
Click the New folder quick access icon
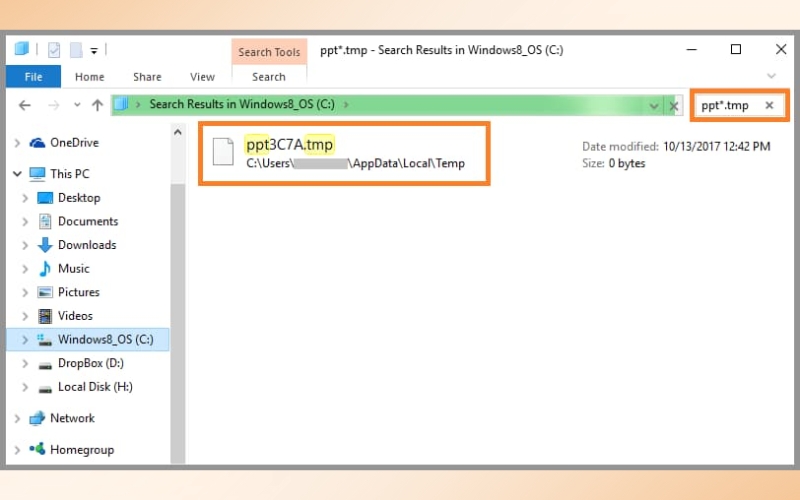click(x=76, y=50)
